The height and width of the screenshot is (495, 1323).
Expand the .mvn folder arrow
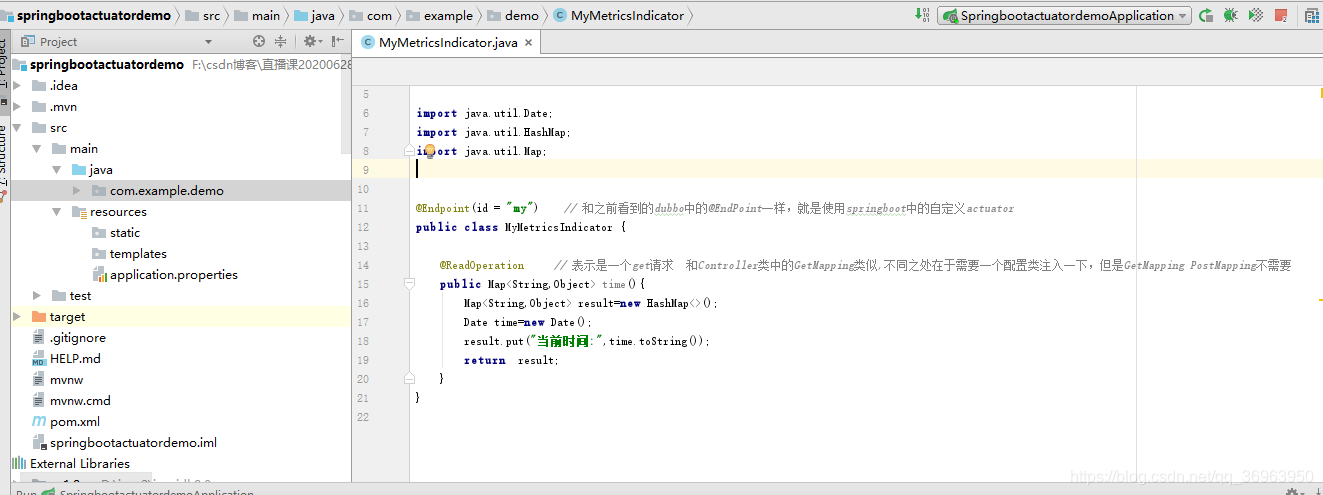17,107
